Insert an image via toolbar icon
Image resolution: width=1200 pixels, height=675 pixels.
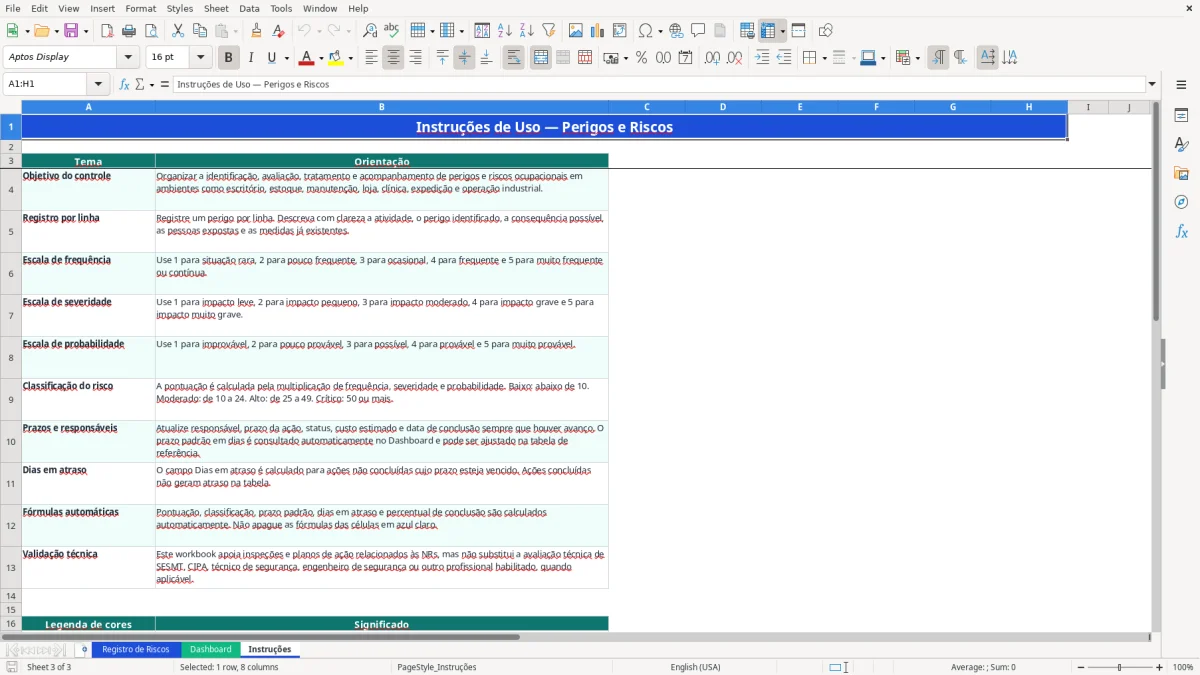tap(576, 31)
